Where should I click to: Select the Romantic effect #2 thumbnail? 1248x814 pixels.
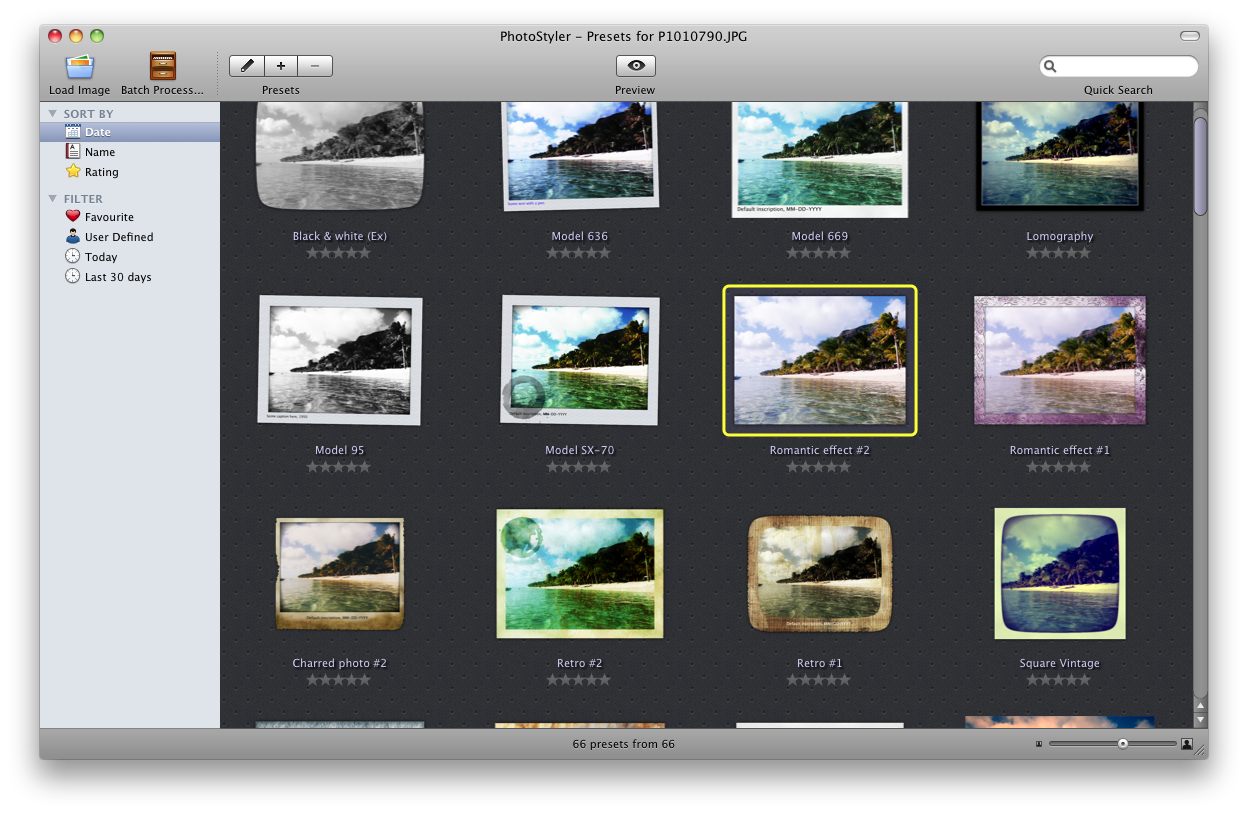click(x=820, y=360)
